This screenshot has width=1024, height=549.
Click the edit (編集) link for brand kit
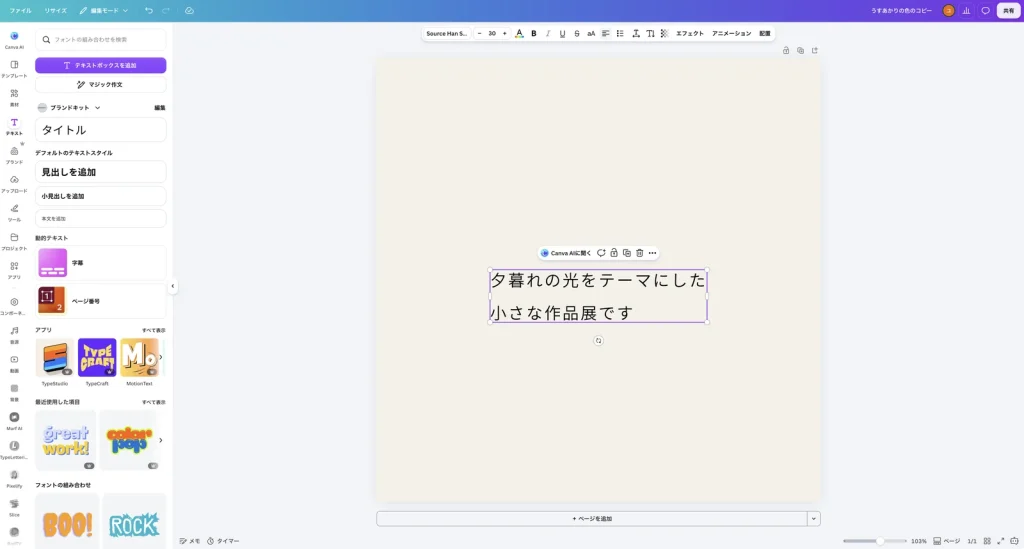coord(159,108)
